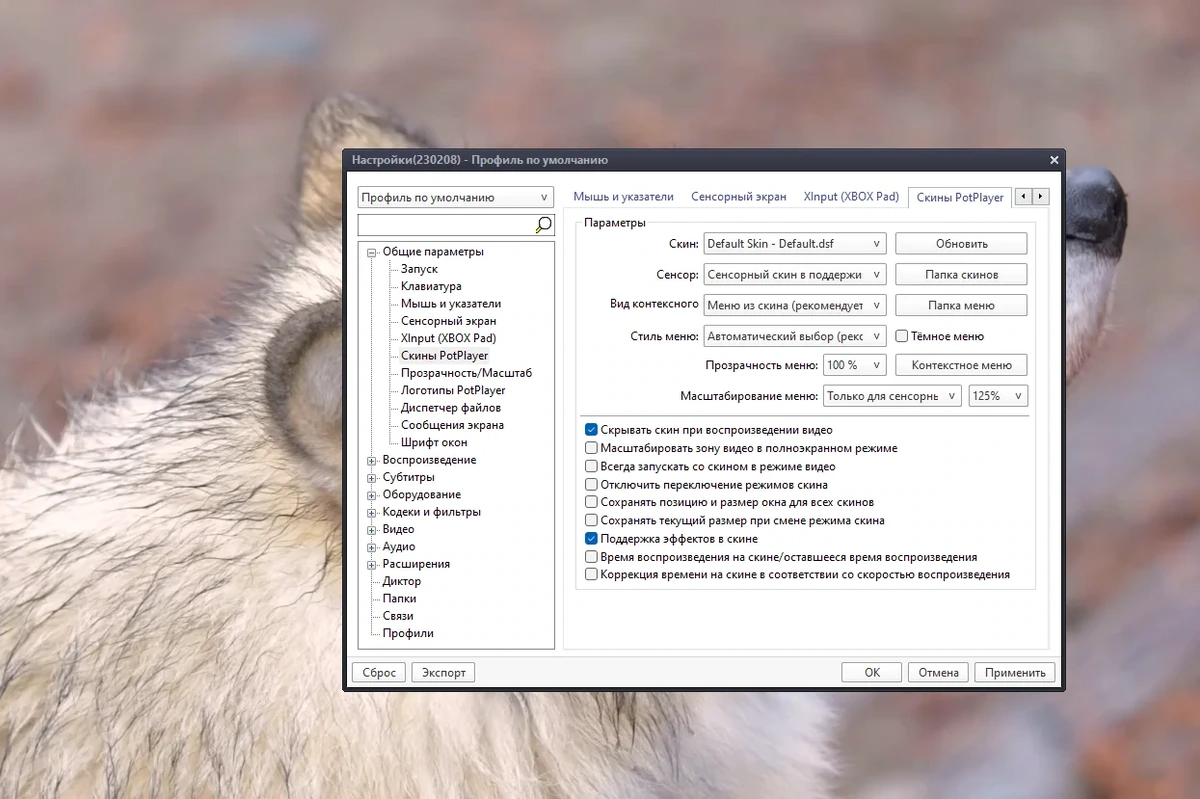Switch to the Сенсорный экран tab
This screenshot has width=1200, height=799.
click(739, 197)
